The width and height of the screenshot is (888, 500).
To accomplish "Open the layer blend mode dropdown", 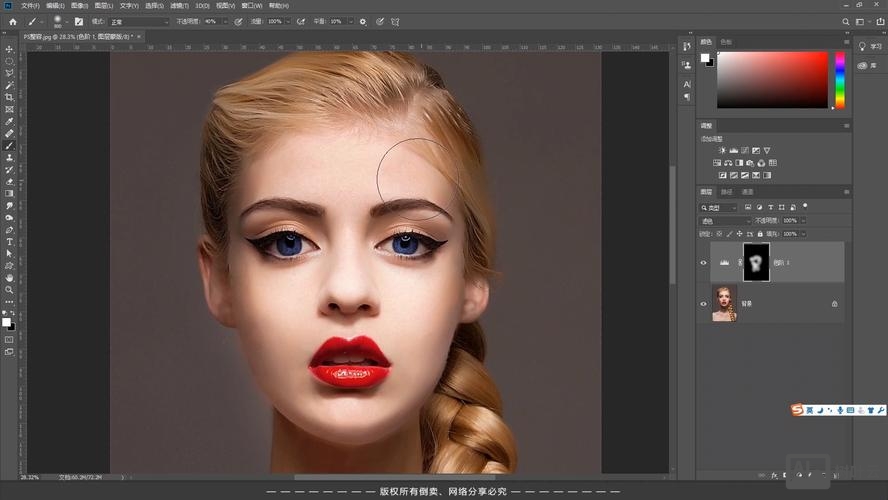I will 725,220.
